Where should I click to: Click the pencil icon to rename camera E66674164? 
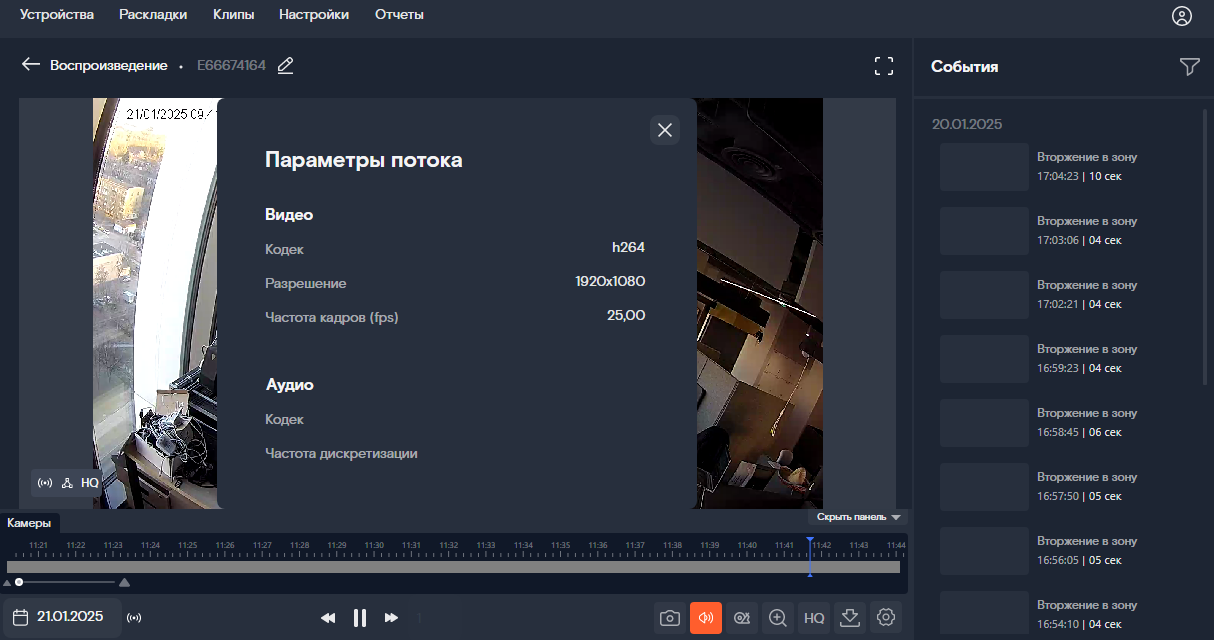pyautogui.click(x=285, y=65)
